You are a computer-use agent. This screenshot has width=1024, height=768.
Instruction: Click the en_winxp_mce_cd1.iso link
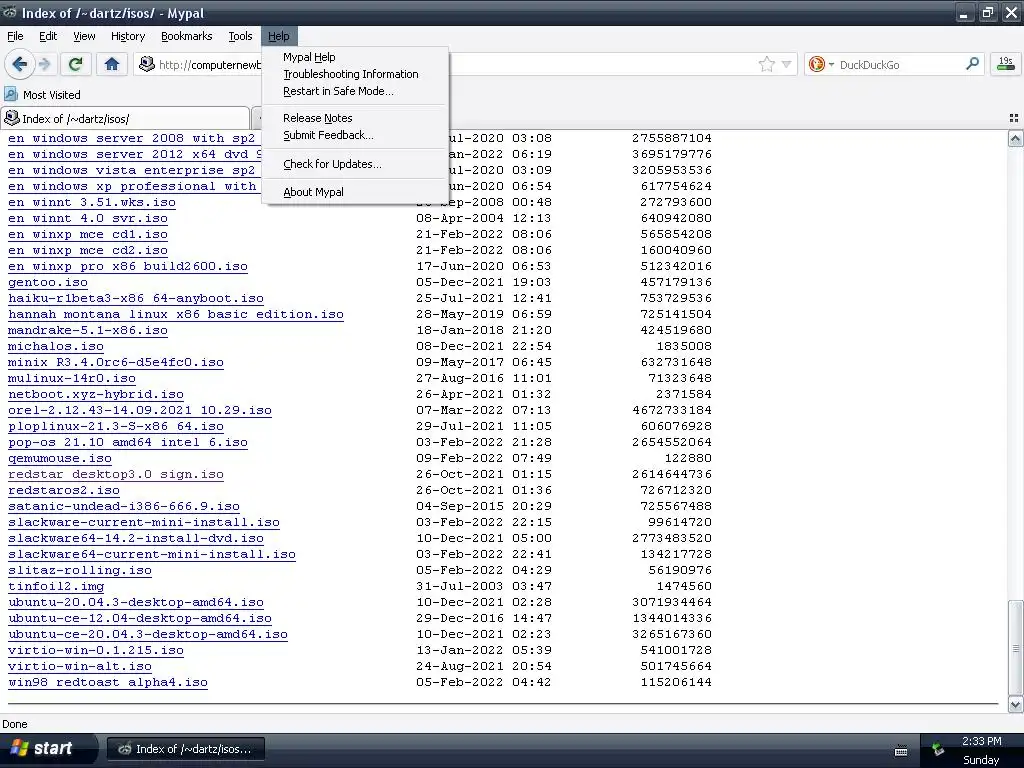point(88,234)
